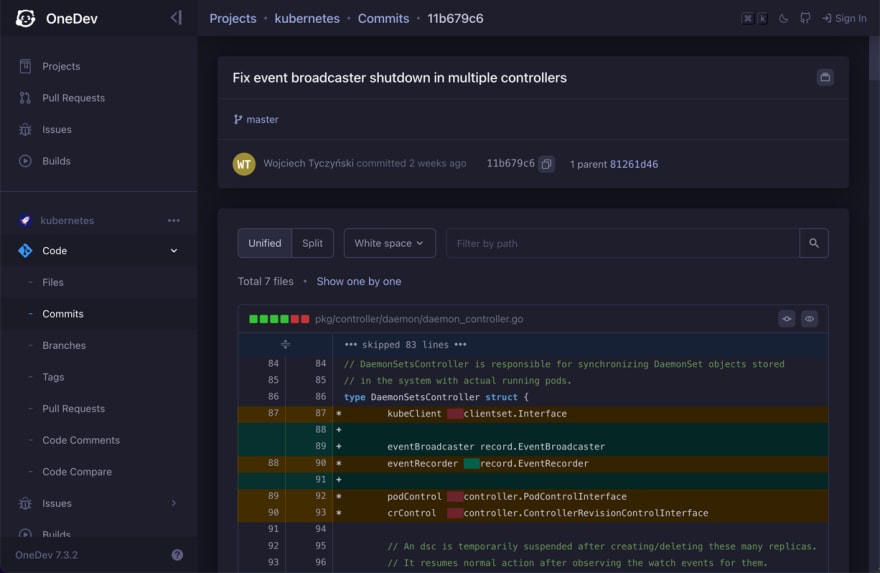Click Show one by one link

click(x=359, y=282)
